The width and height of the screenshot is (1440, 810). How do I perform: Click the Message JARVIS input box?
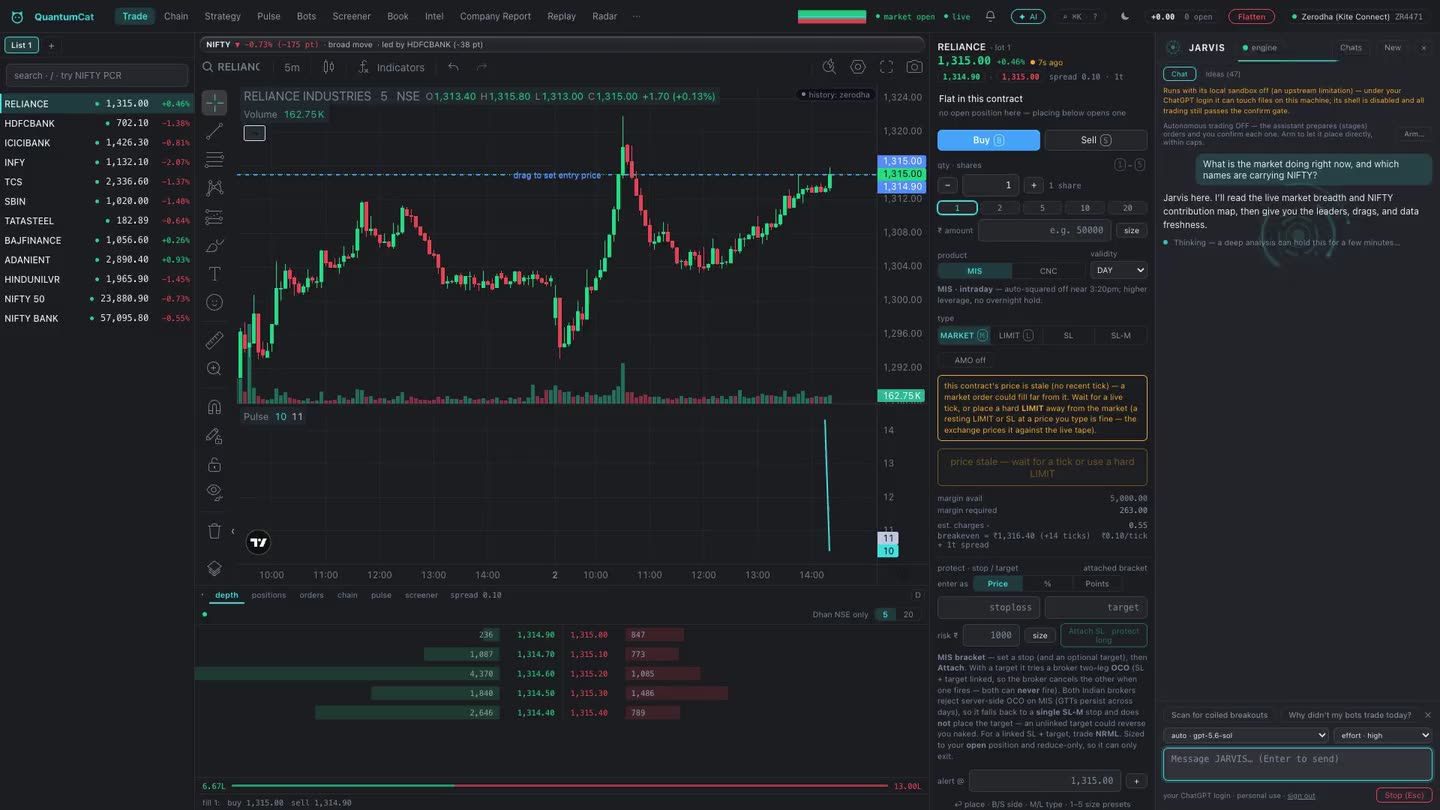[1298, 764]
